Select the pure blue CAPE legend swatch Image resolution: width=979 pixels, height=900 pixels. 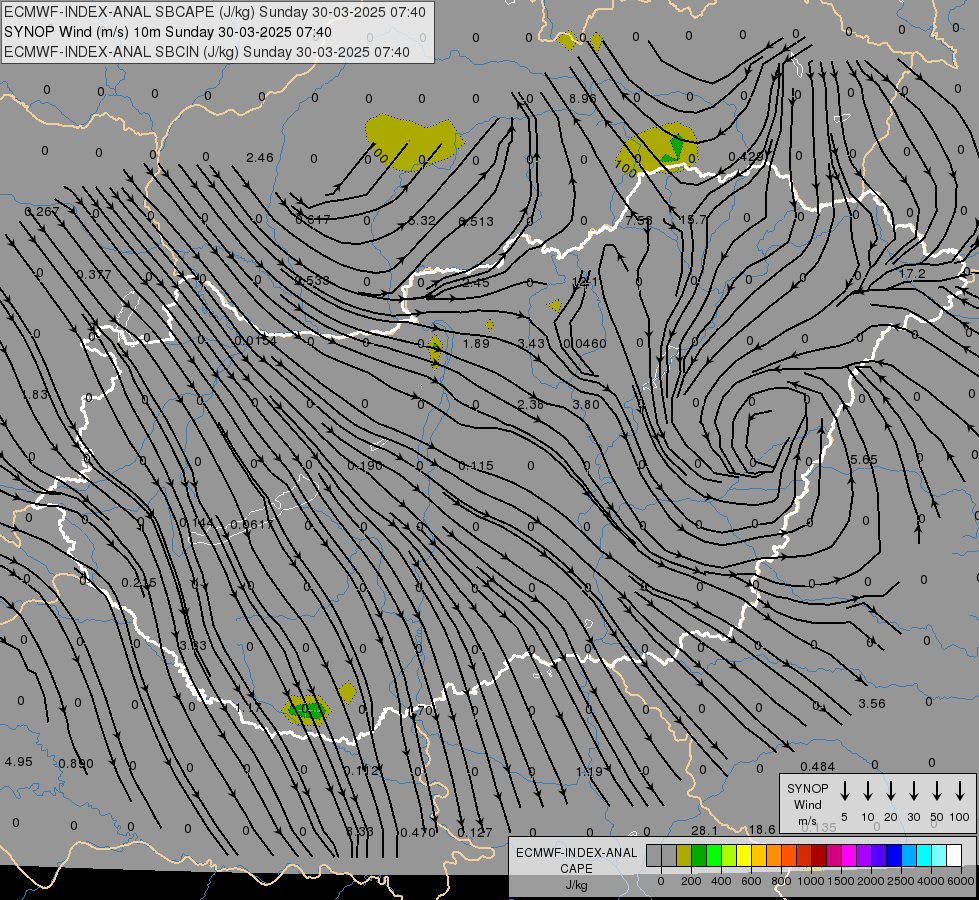tap(893, 856)
